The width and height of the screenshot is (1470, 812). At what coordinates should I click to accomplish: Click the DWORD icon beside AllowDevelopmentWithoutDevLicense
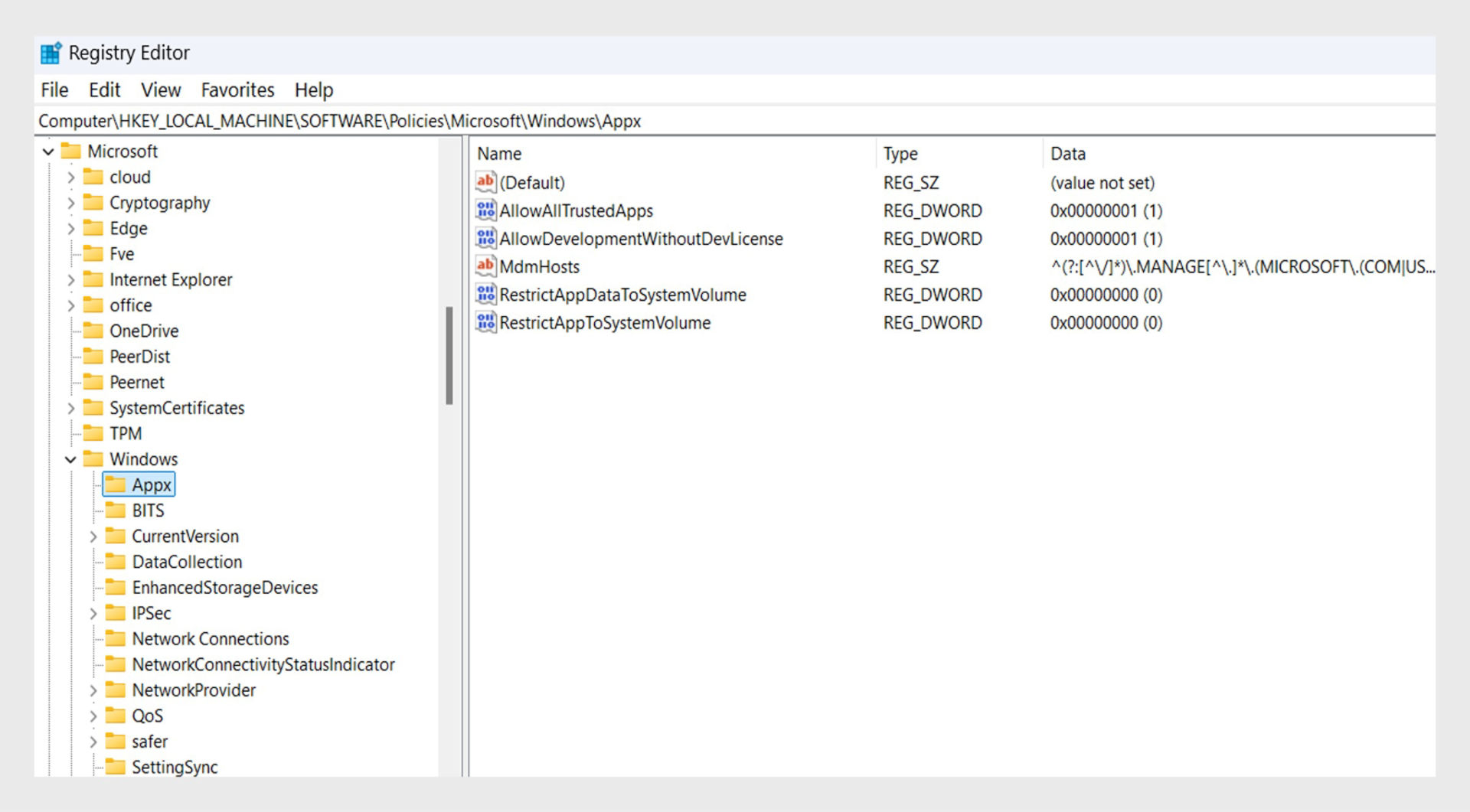coord(485,238)
